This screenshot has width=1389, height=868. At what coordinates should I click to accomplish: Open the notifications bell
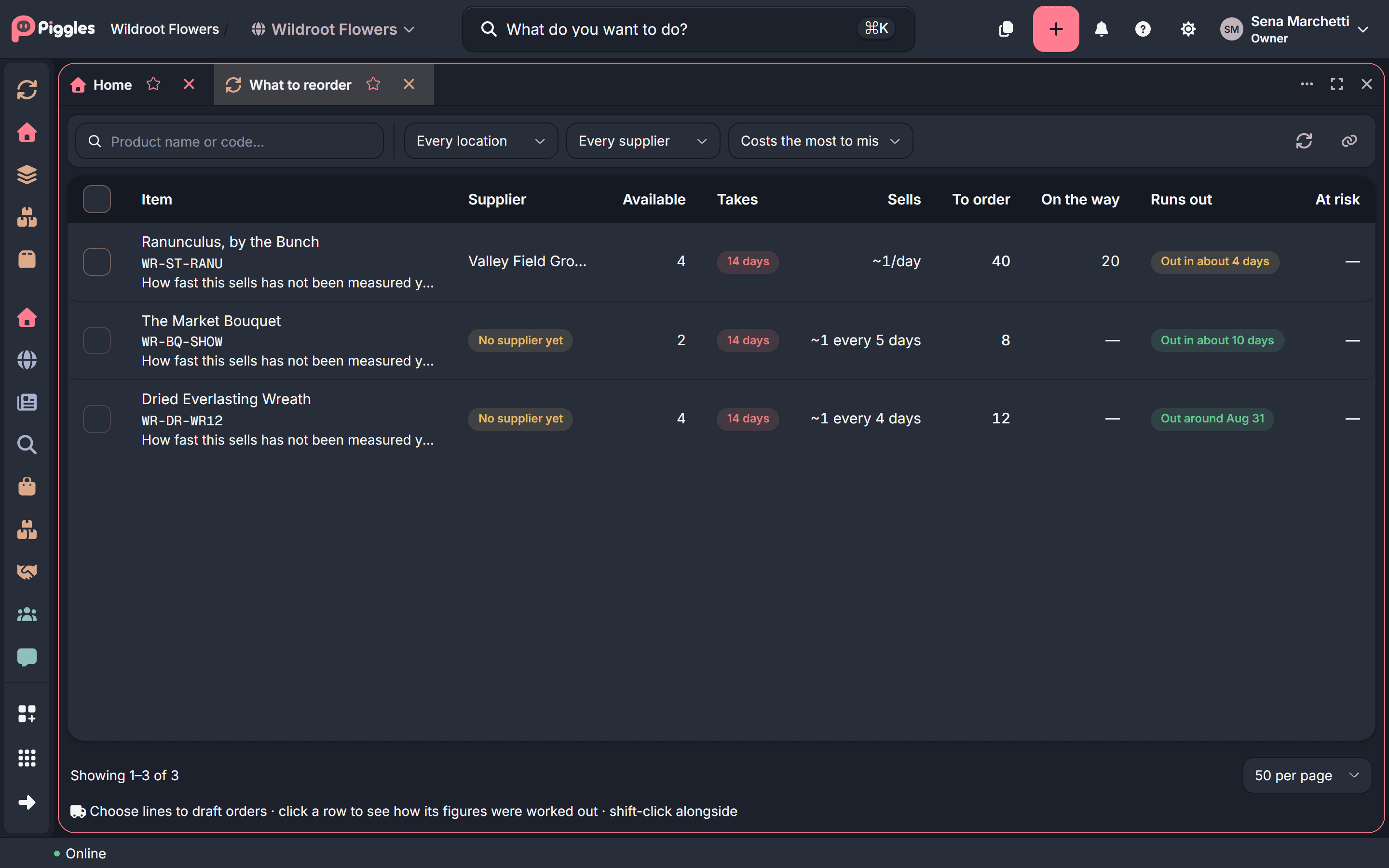1101,29
